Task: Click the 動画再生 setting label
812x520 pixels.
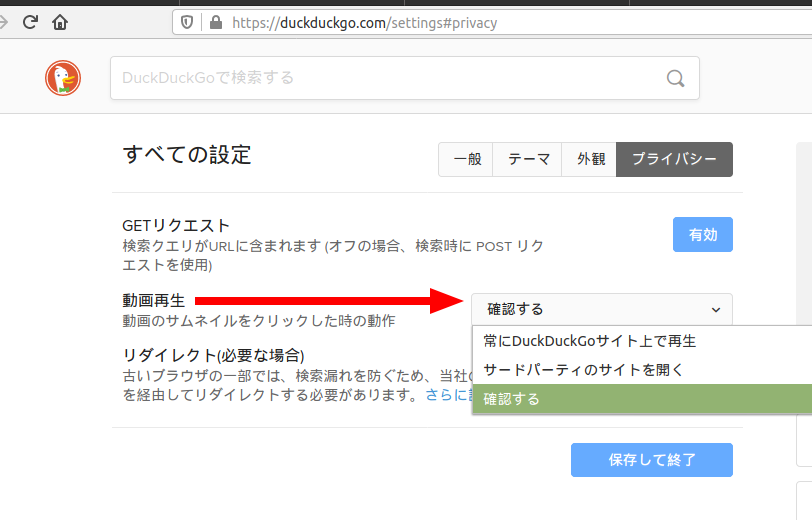Action: tap(154, 301)
